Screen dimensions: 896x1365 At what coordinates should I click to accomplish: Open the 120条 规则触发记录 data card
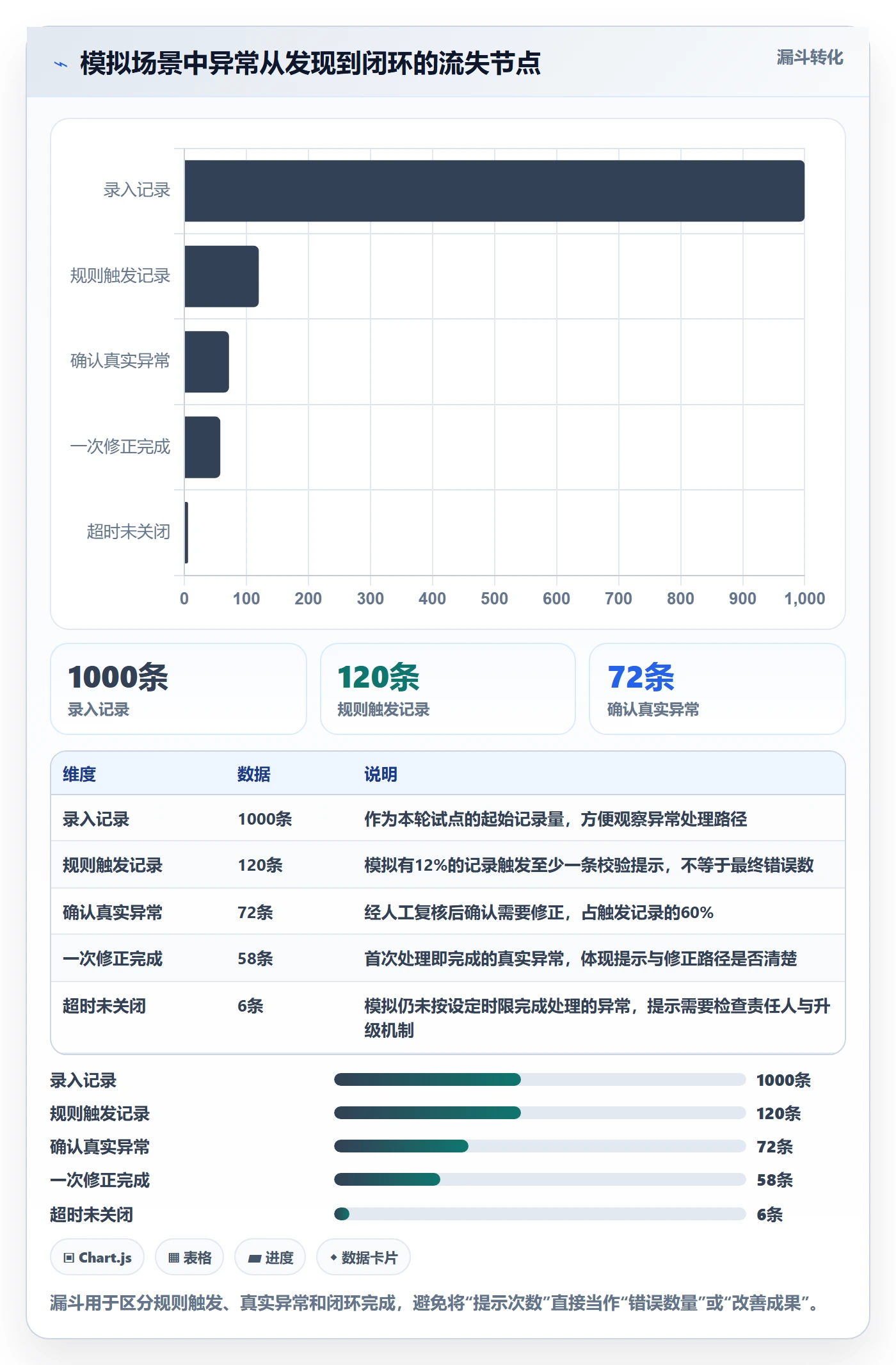click(x=448, y=689)
